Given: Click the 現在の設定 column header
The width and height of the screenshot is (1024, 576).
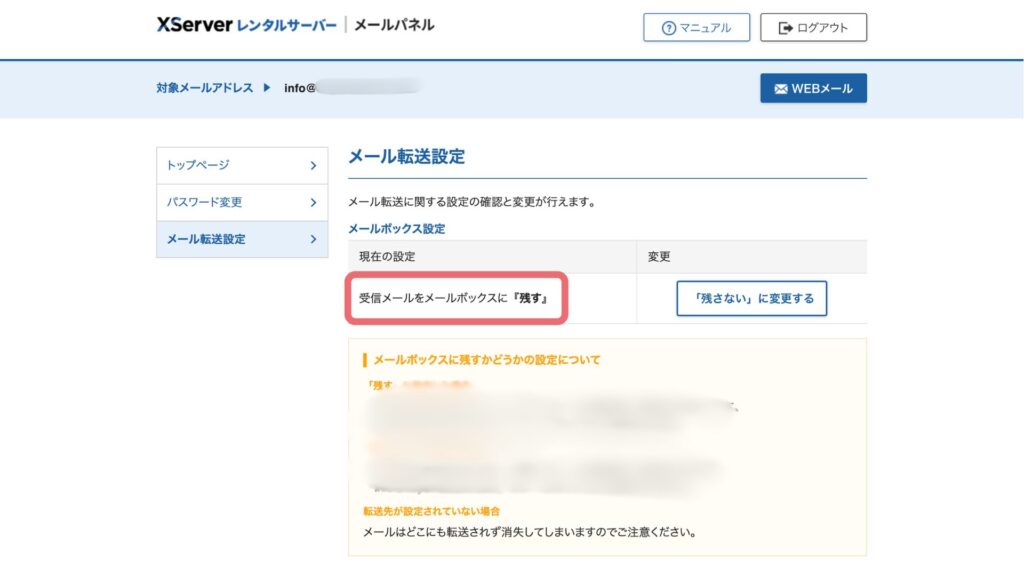Looking at the screenshot, I should coord(387,257).
